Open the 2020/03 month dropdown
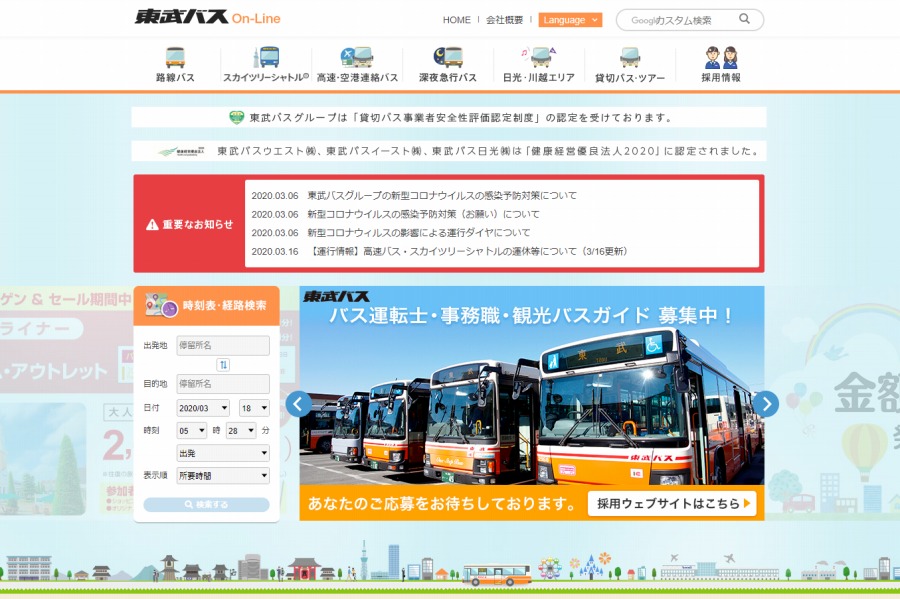Screen dimensions: 900x599 point(203,408)
